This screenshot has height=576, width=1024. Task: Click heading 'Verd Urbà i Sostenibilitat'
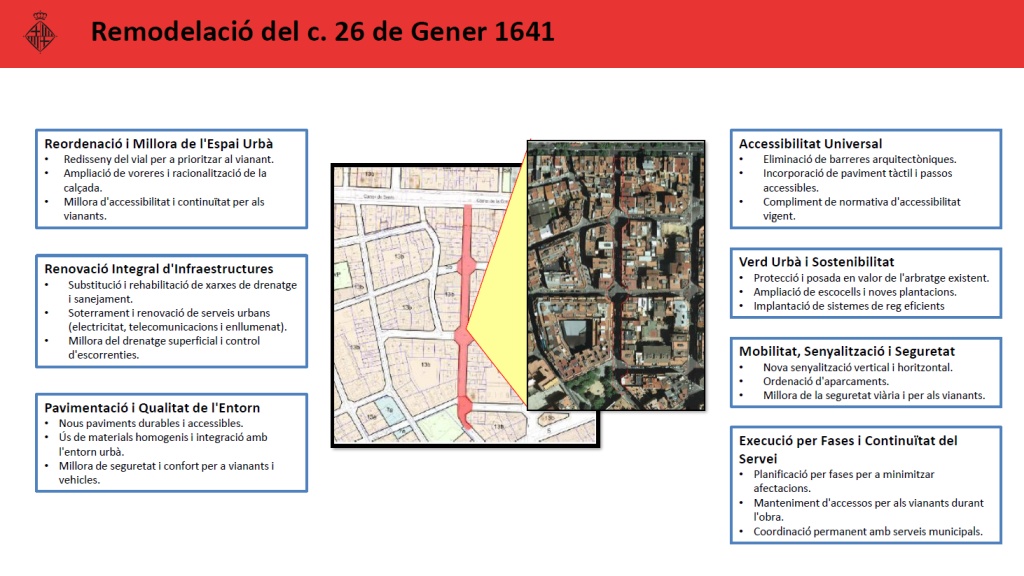tap(816, 262)
